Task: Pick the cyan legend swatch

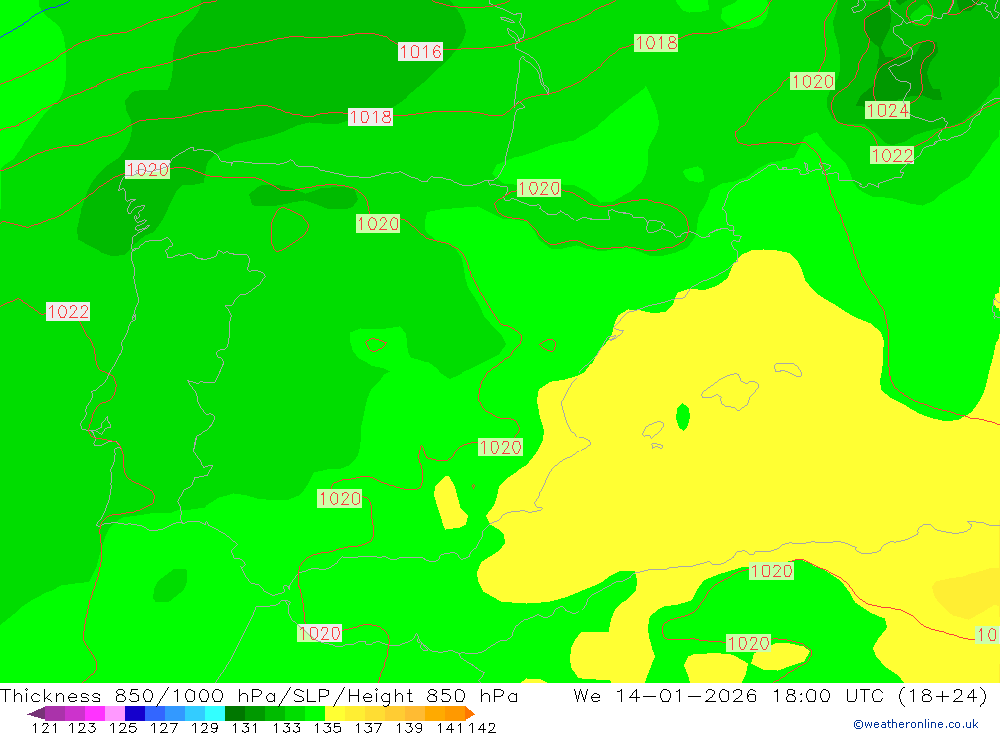Action: [214, 713]
